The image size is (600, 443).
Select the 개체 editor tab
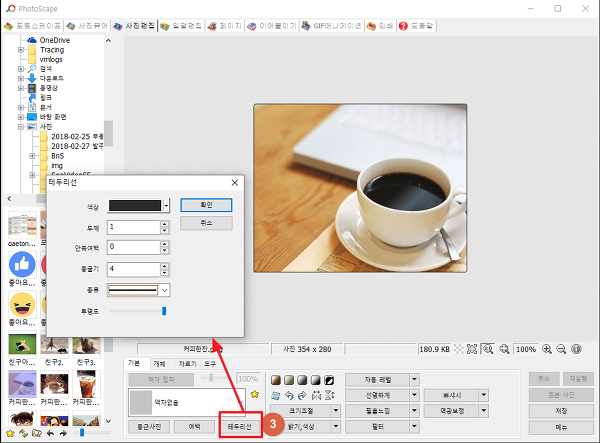tap(159, 364)
